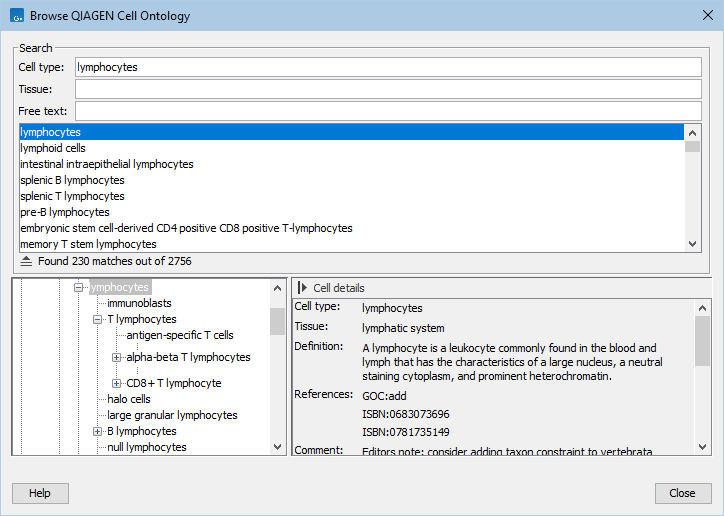
Task: Select halo cells in the tree
Action: 129,399
